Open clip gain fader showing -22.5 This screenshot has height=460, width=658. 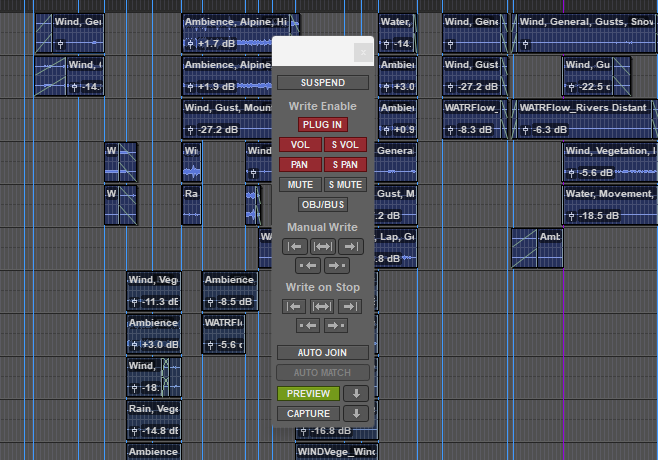coord(571,87)
